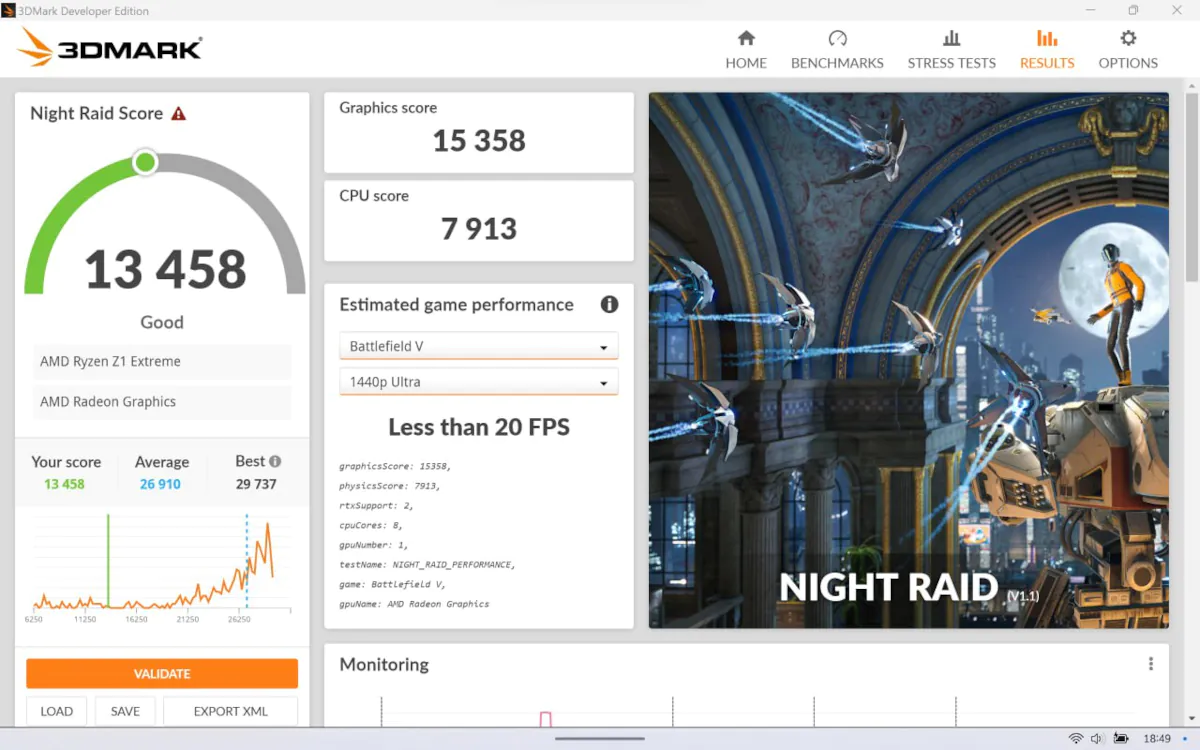Click the 18:49 taskbar clock

[x=1157, y=739]
